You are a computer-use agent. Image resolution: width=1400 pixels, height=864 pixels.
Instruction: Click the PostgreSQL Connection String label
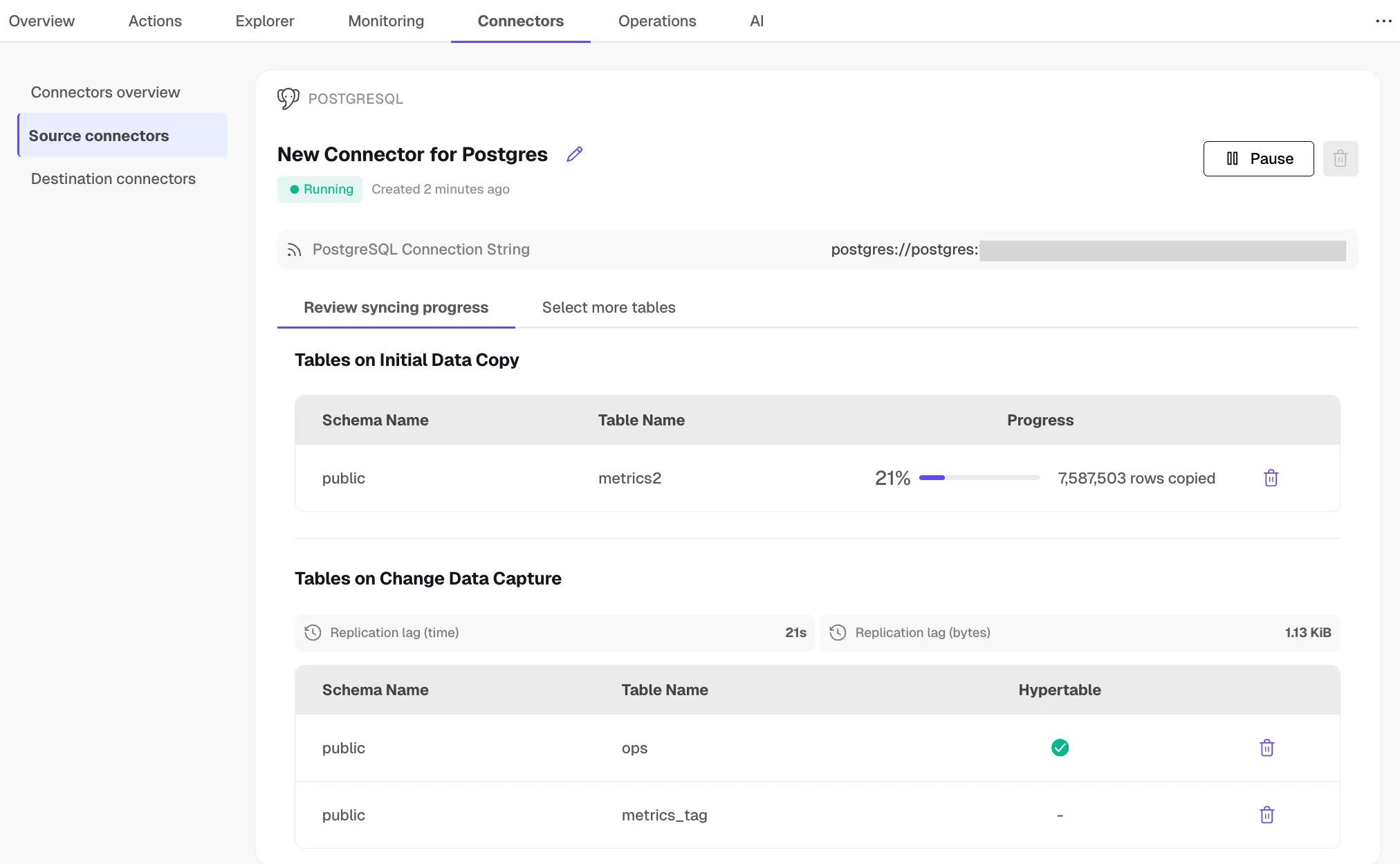(x=421, y=249)
